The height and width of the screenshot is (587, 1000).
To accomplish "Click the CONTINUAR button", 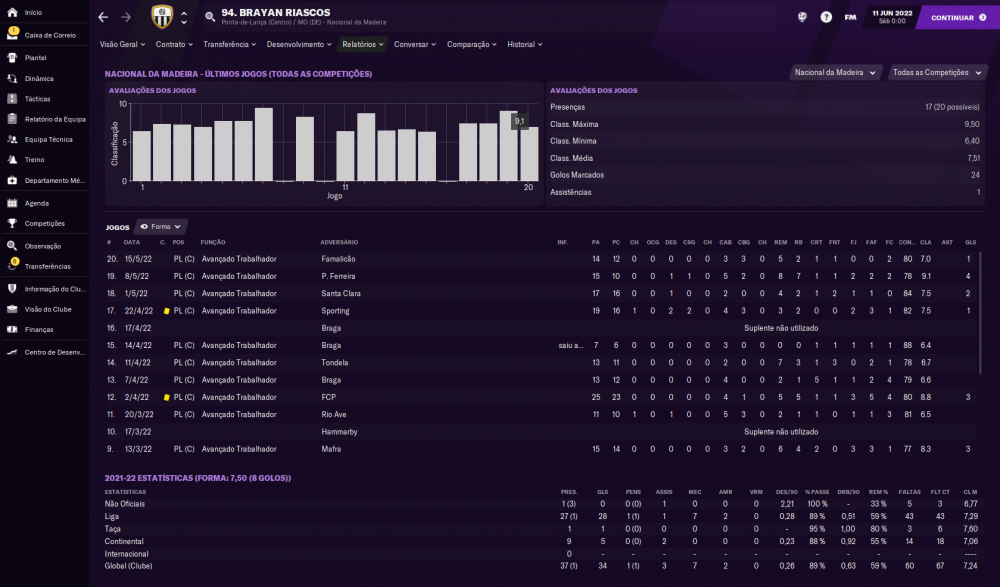I will click(958, 17).
